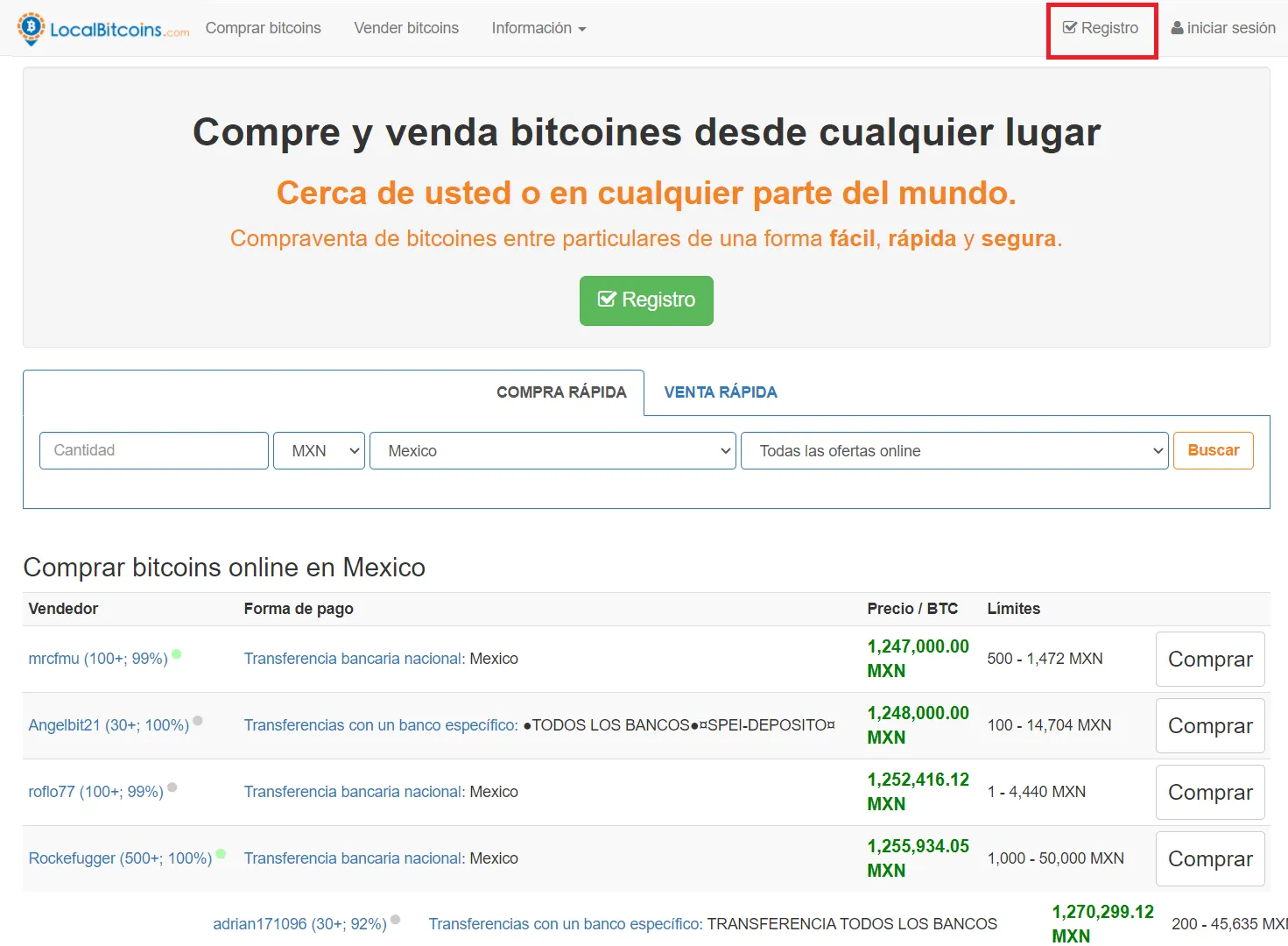Screen dimensions: 1288x946
Task: Open Registro link in the top navigation
Action: (1101, 28)
